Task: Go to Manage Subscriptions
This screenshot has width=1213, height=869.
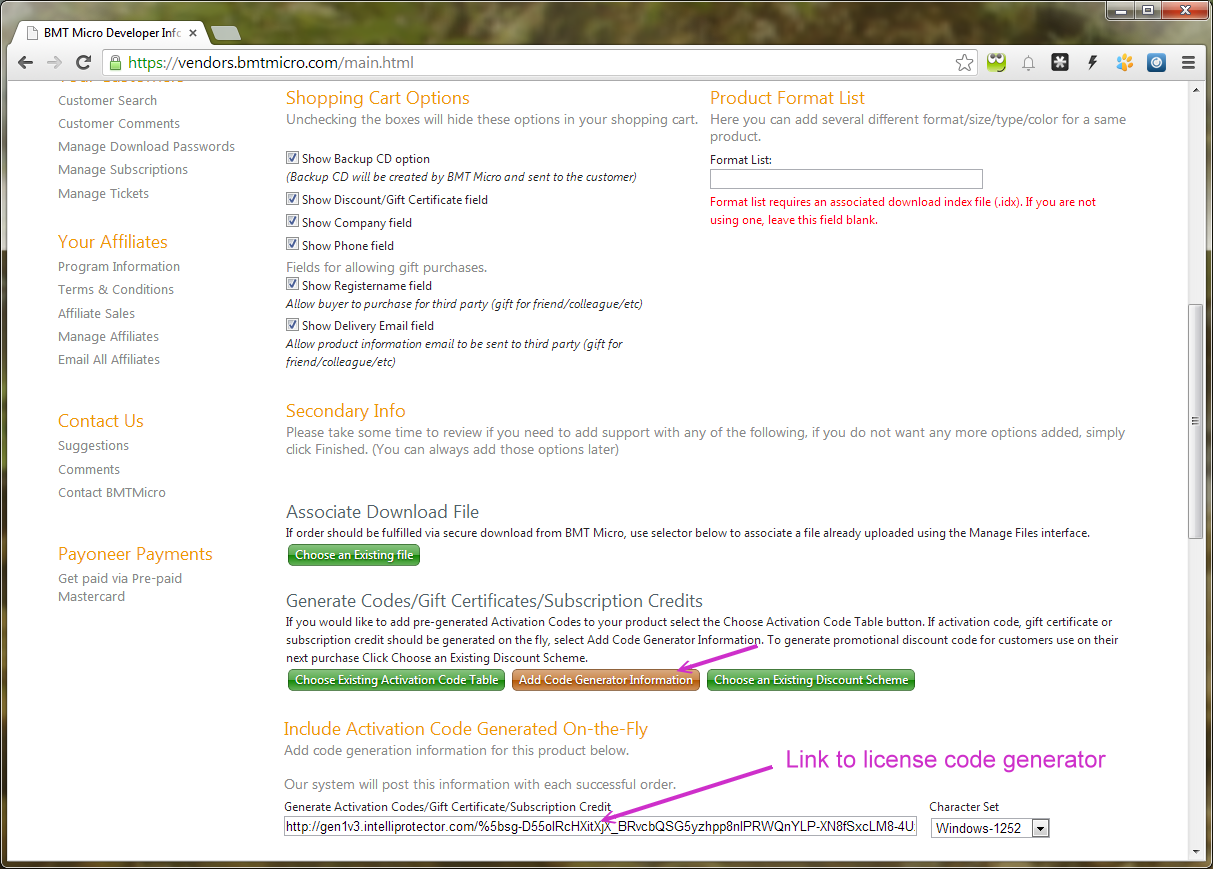Action: 123,169
